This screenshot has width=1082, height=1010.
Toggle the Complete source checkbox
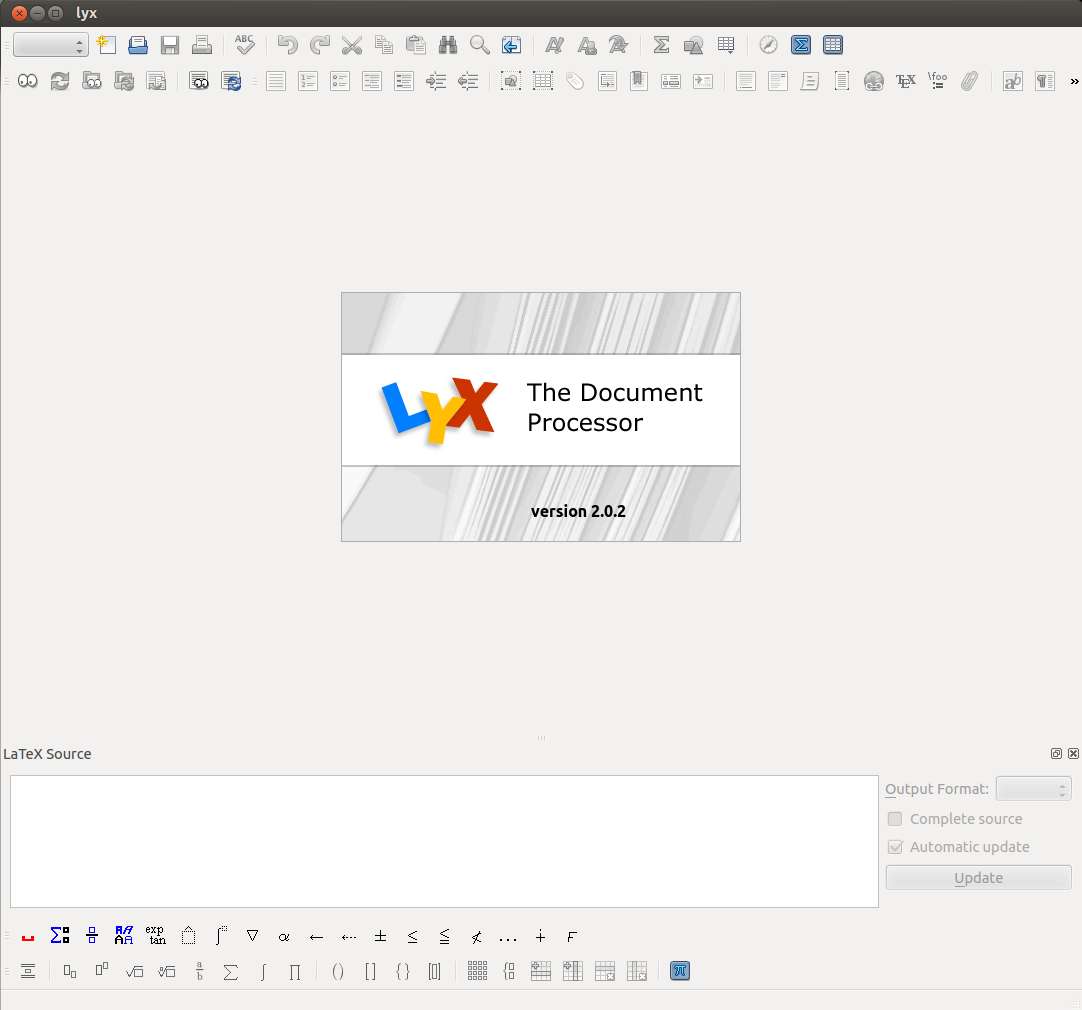pos(895,819)
